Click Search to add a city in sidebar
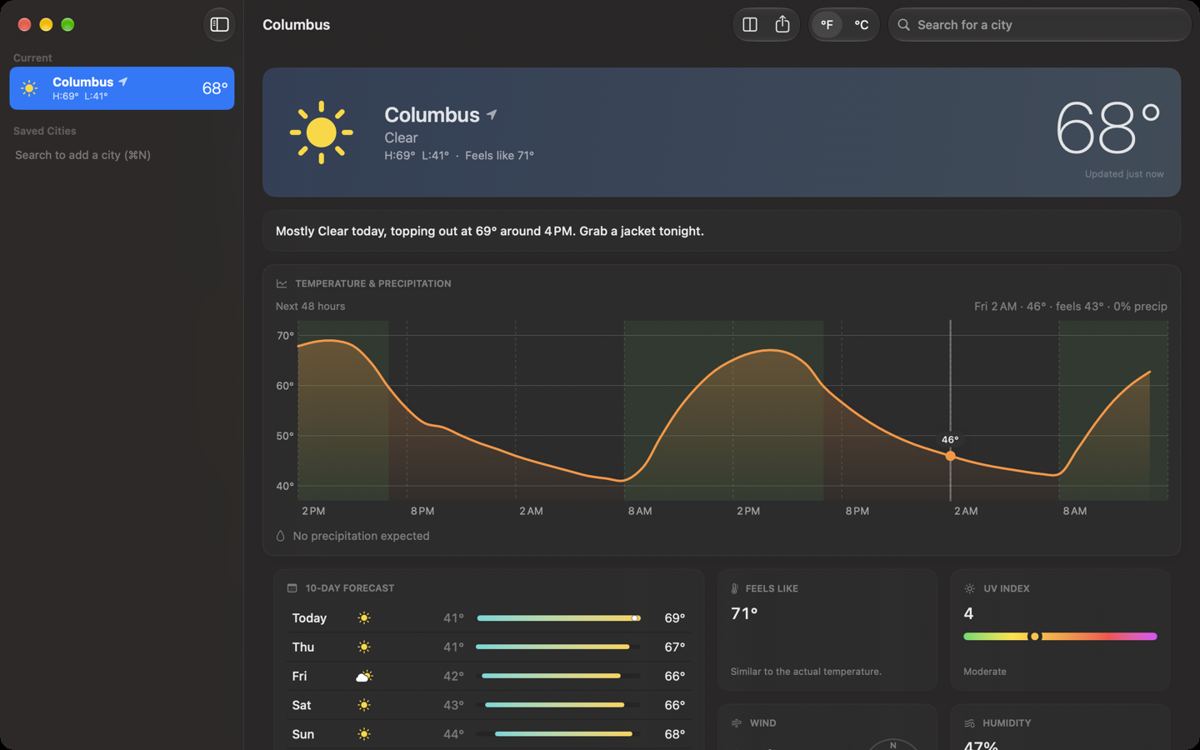This screenshot has height=750, width=1200. point(83,155)
